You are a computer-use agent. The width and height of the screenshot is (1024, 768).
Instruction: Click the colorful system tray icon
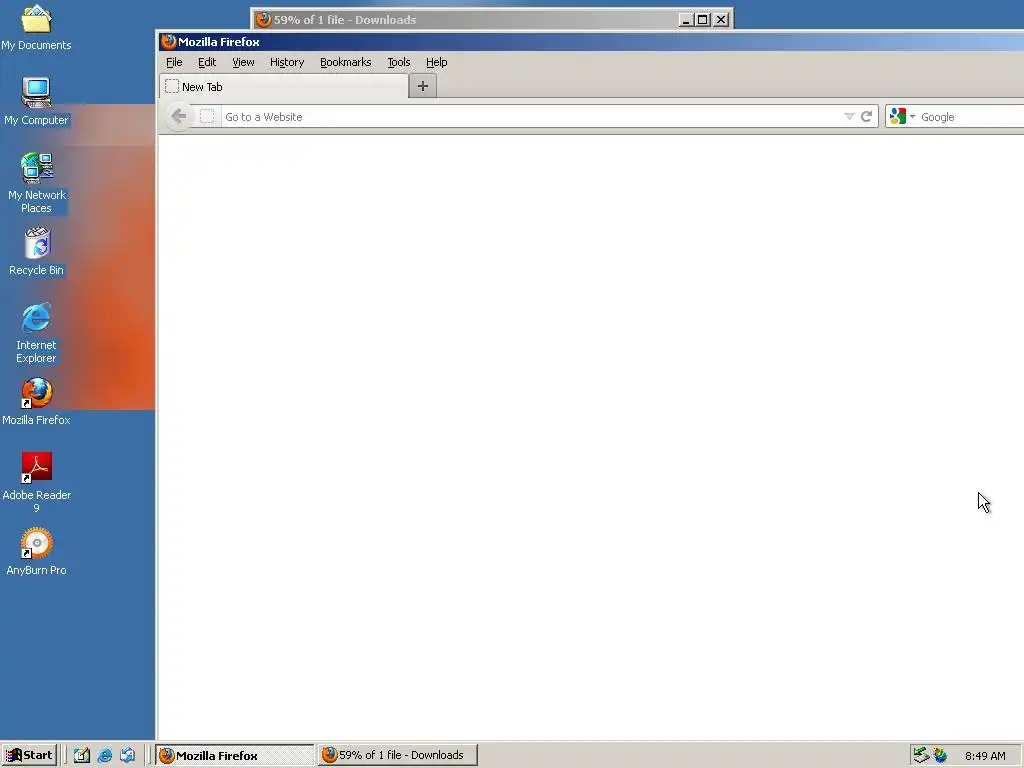(x=940, y=756)
